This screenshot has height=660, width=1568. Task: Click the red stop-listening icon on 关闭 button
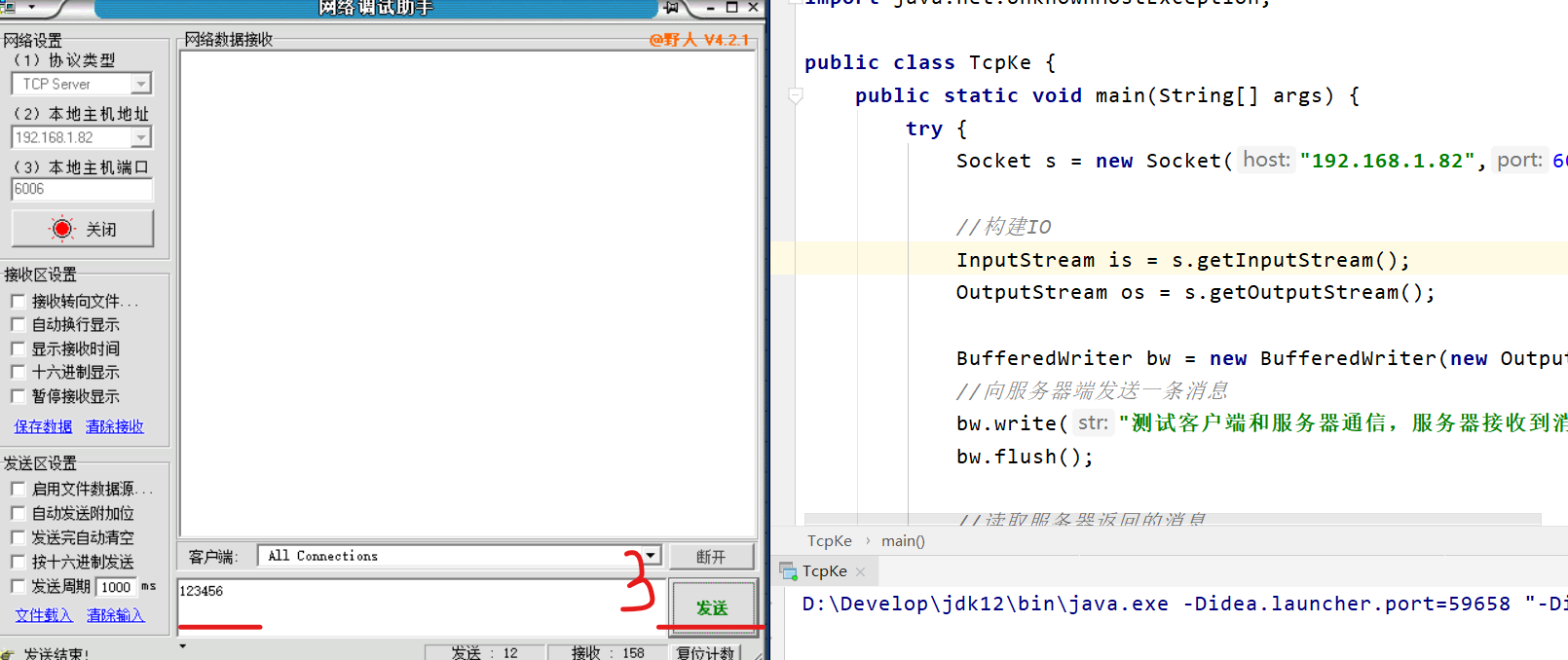point(62,229)
